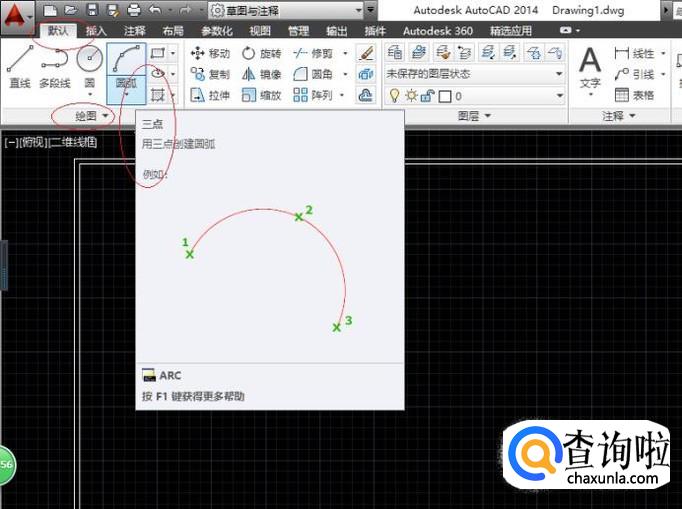Click the Move (移动) tool

209,53
